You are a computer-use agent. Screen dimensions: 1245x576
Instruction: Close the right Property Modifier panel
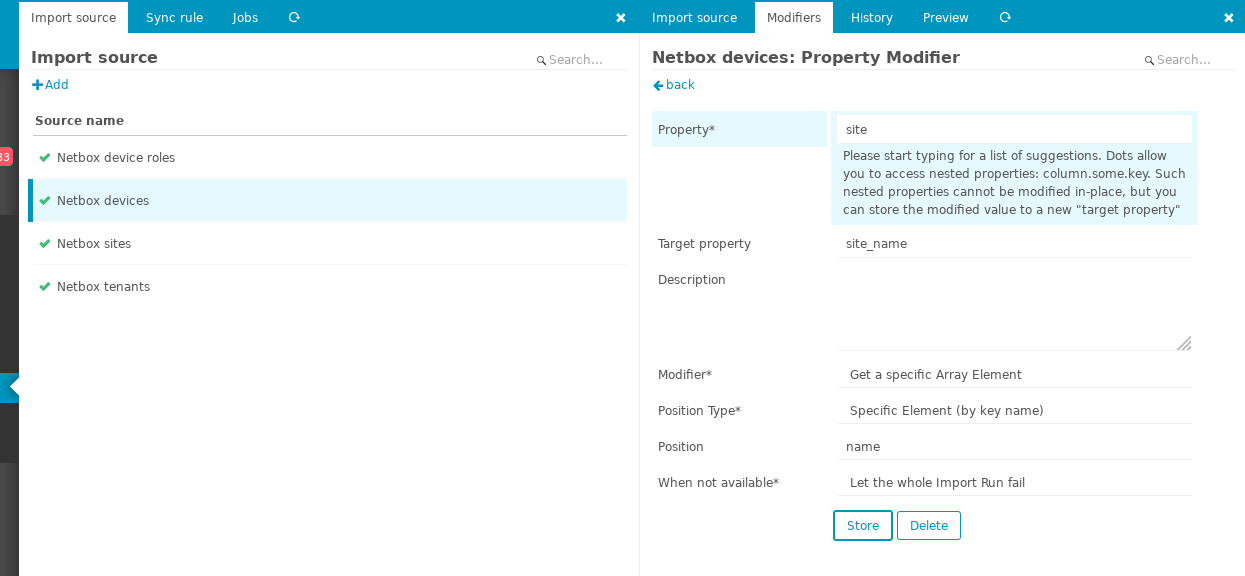pyautogui.click(x=1229, y=18)
